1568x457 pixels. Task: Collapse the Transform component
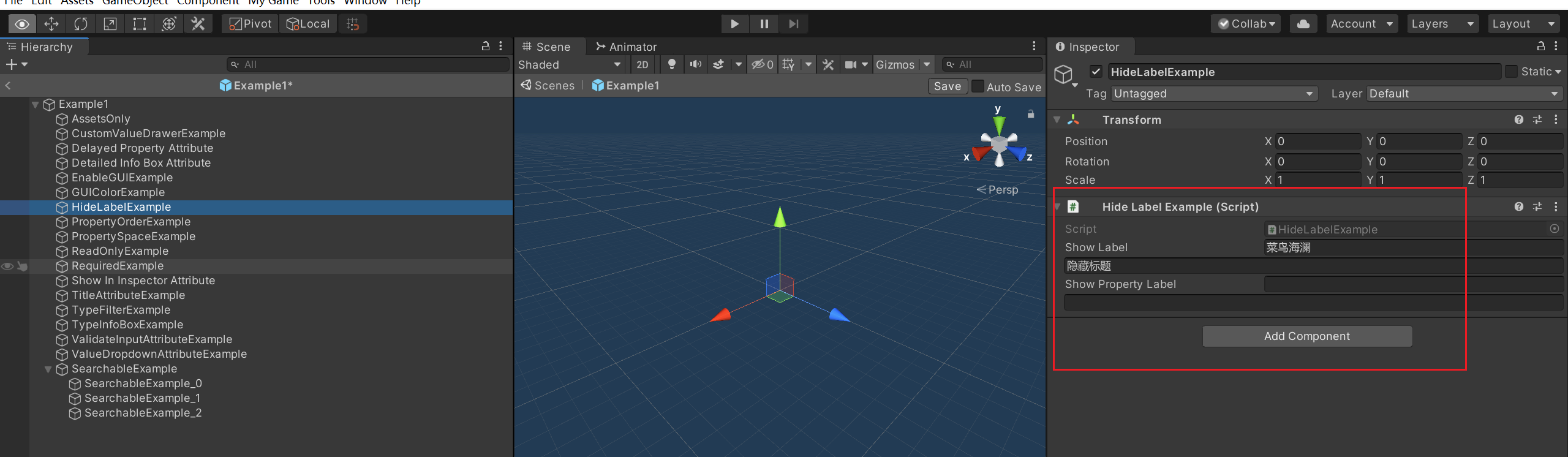click(1057, 119)
